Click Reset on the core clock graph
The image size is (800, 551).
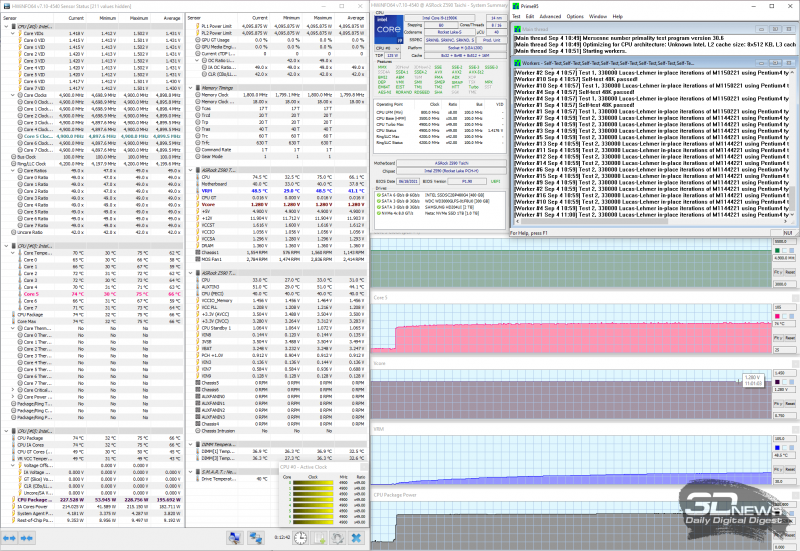[790, 272]
